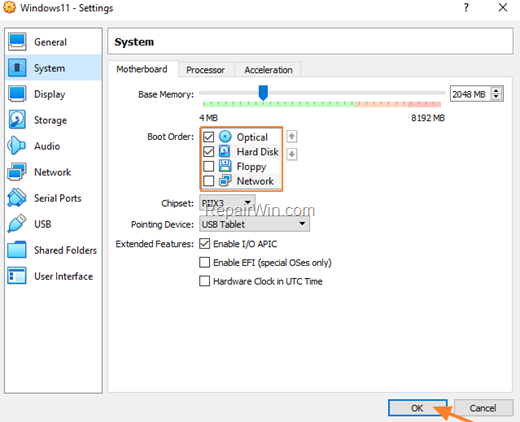Decrease base memory with spinner down arrow
Screen dimensions: 520x422
coord(496,97)
